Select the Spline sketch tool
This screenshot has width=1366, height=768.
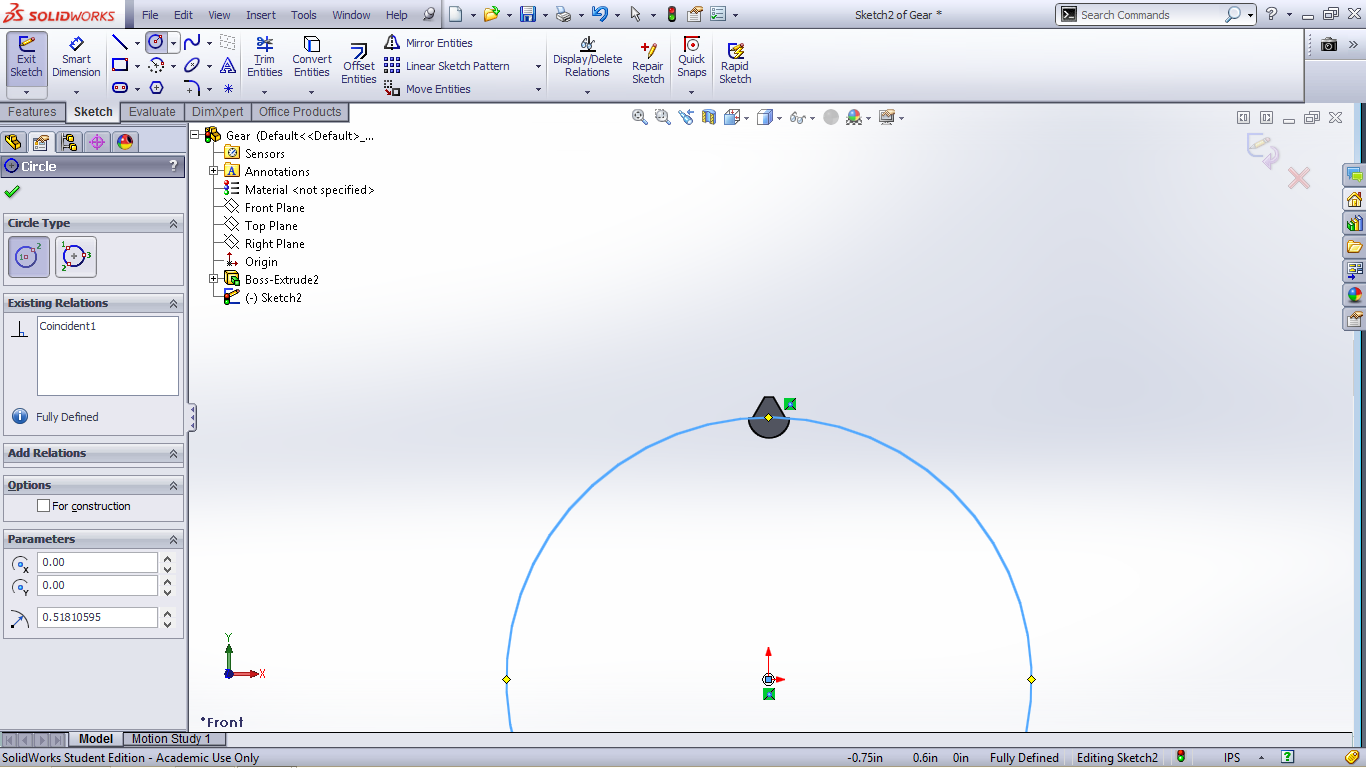(191, 42)
